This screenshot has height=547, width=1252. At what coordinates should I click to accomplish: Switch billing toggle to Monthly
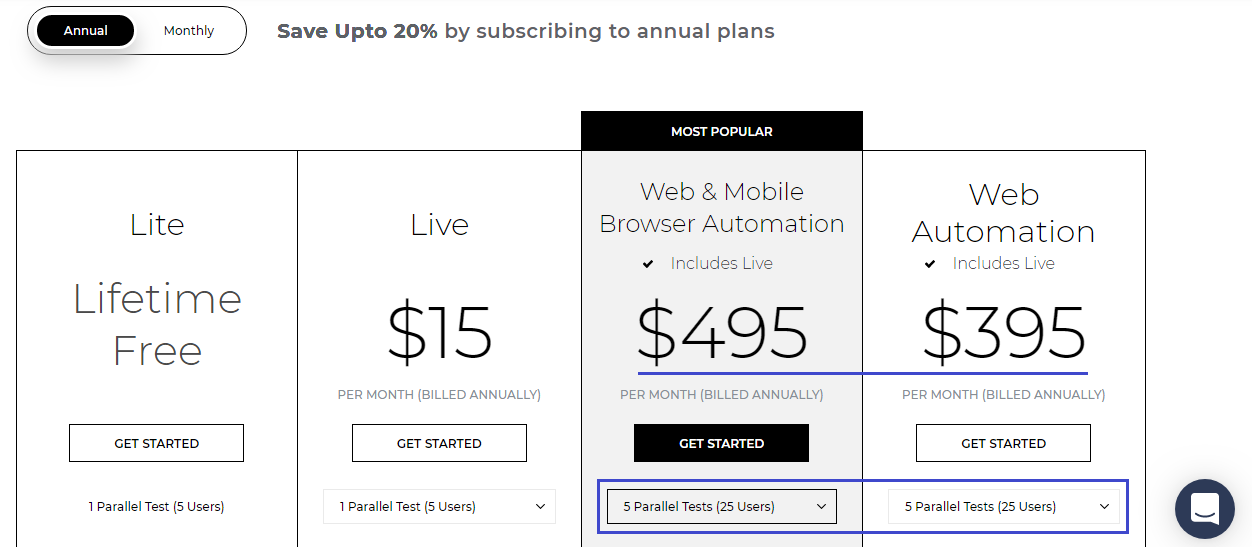(x=189, y=31)
